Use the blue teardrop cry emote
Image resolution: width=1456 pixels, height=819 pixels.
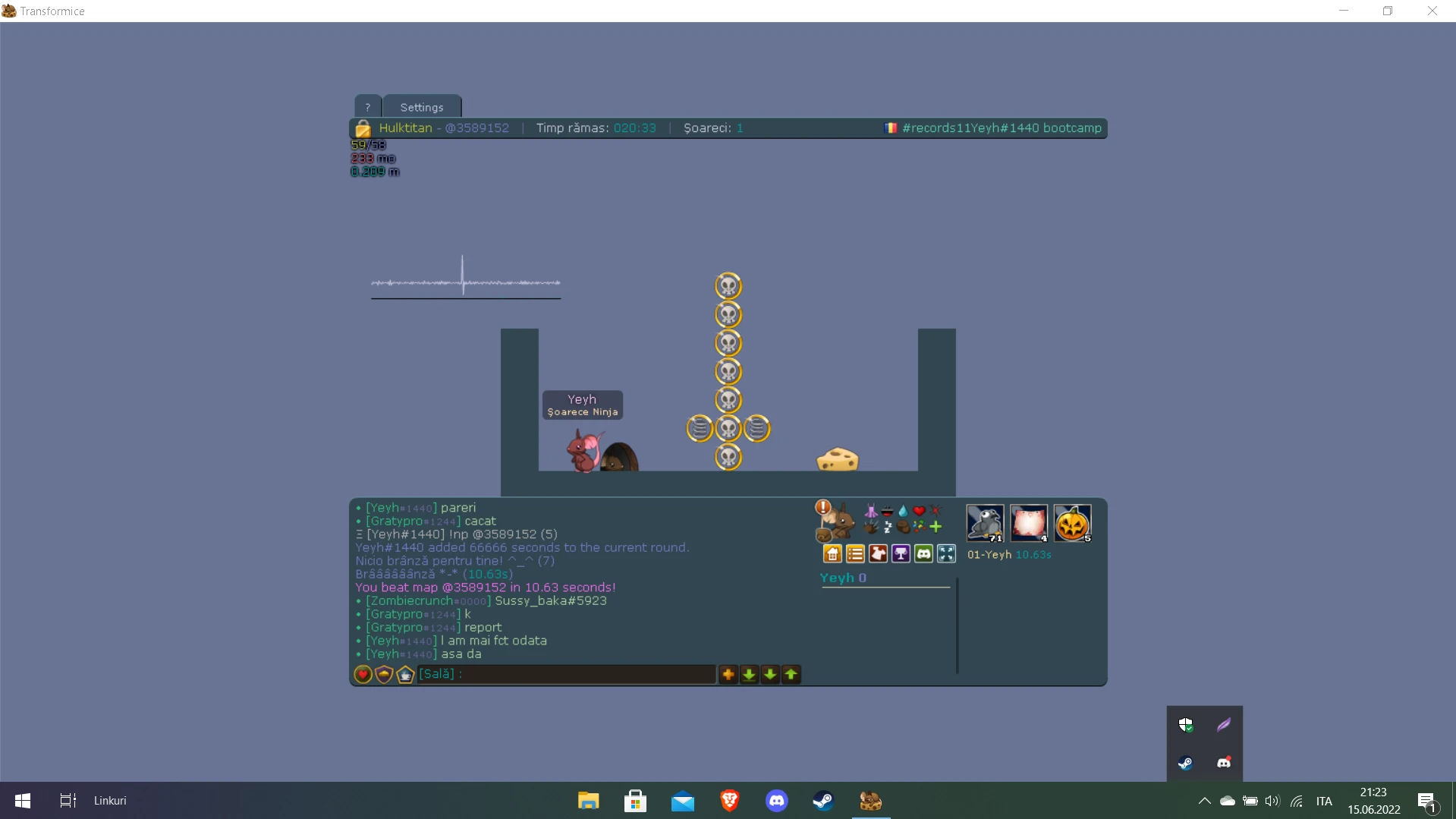(903, 511)
